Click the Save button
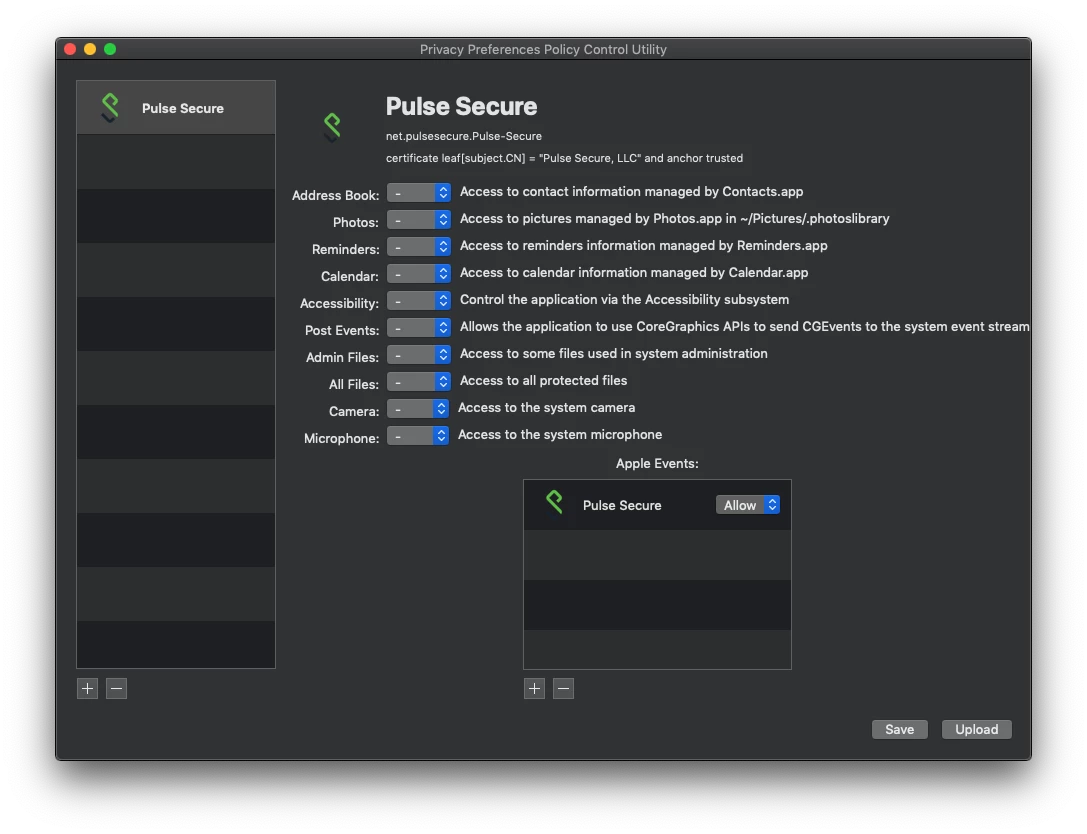 tap(899, 729)
